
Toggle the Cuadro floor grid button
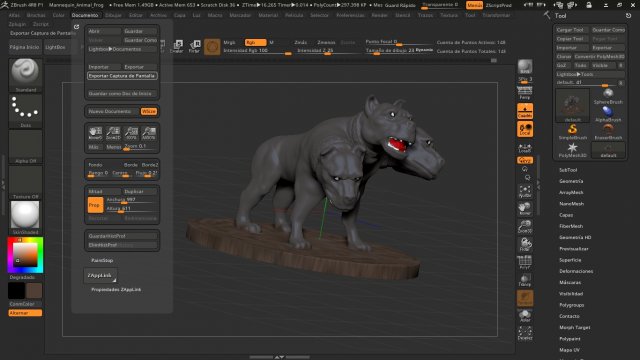tap(525, 111)
